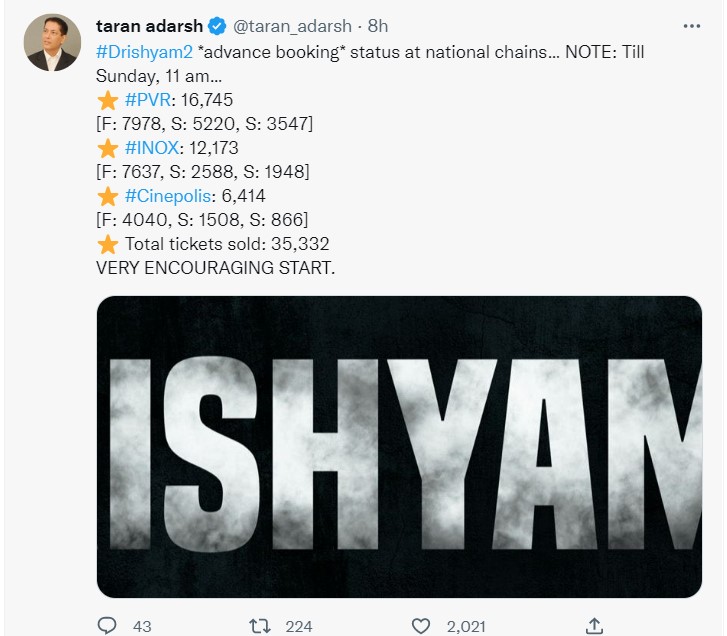This screenshot has width=727, height=636.
Task: Click the taran adarsh display name
Action: (149, 26)
